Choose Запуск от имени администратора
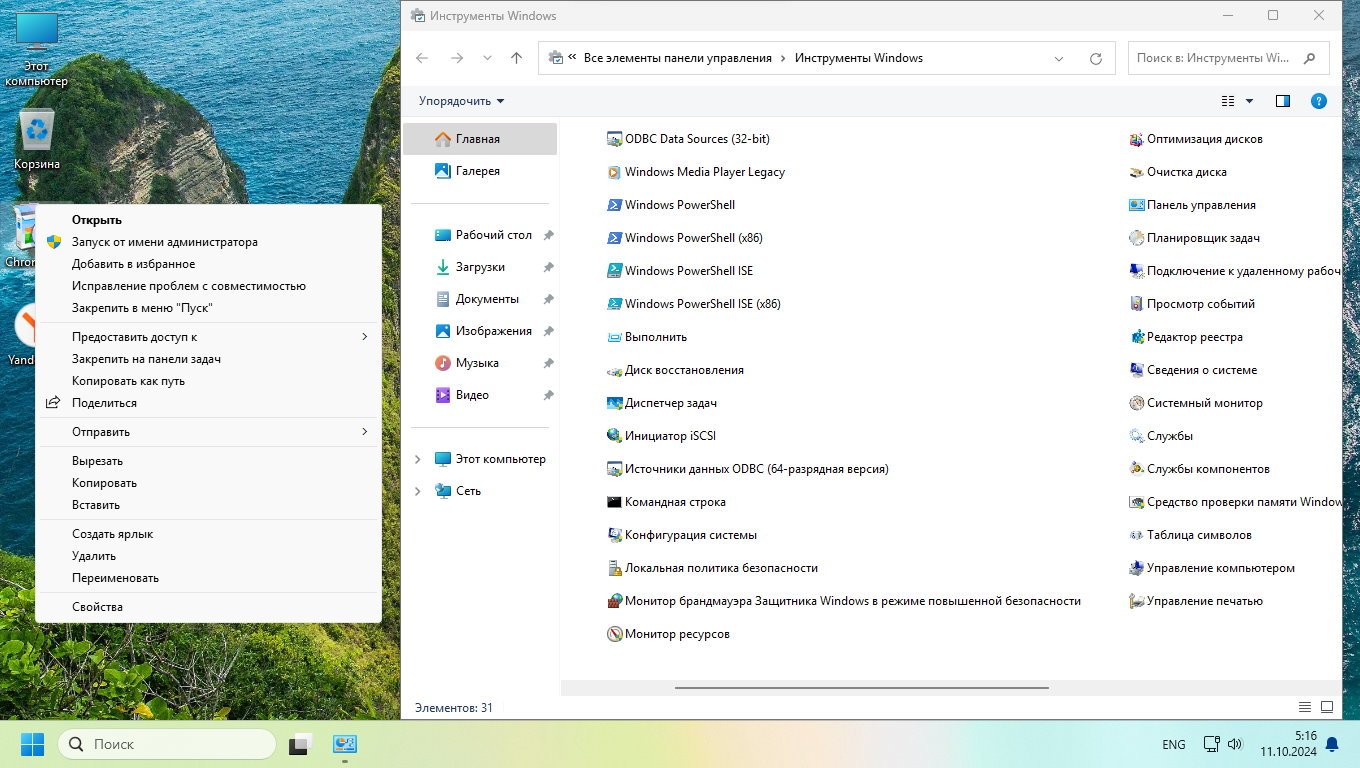Viewport: 1360px width, 768px height. point(164,242)
